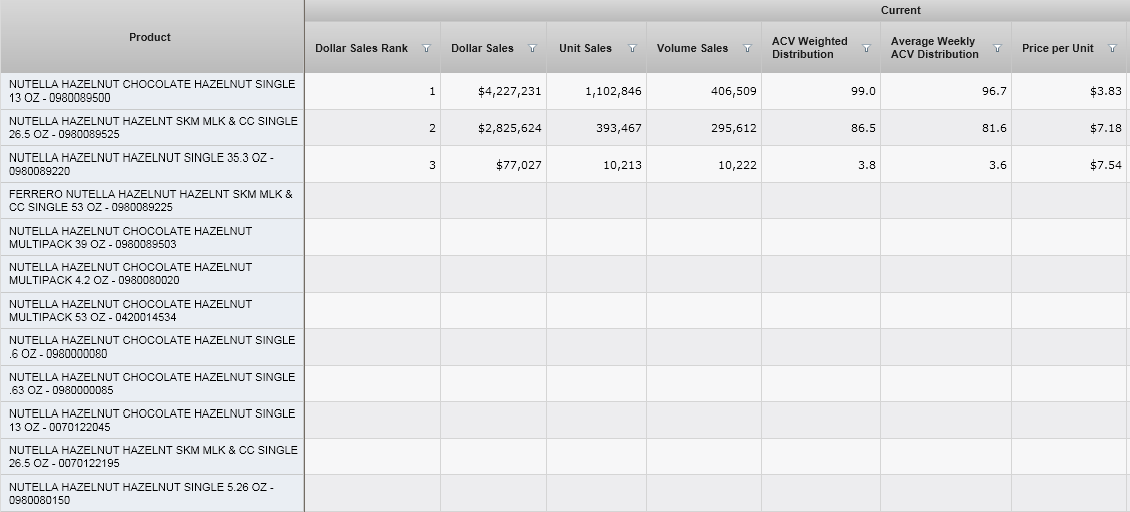1130x512 pixels.
Task: Sort by Unit Sales header label
Action: coord(585,48)
